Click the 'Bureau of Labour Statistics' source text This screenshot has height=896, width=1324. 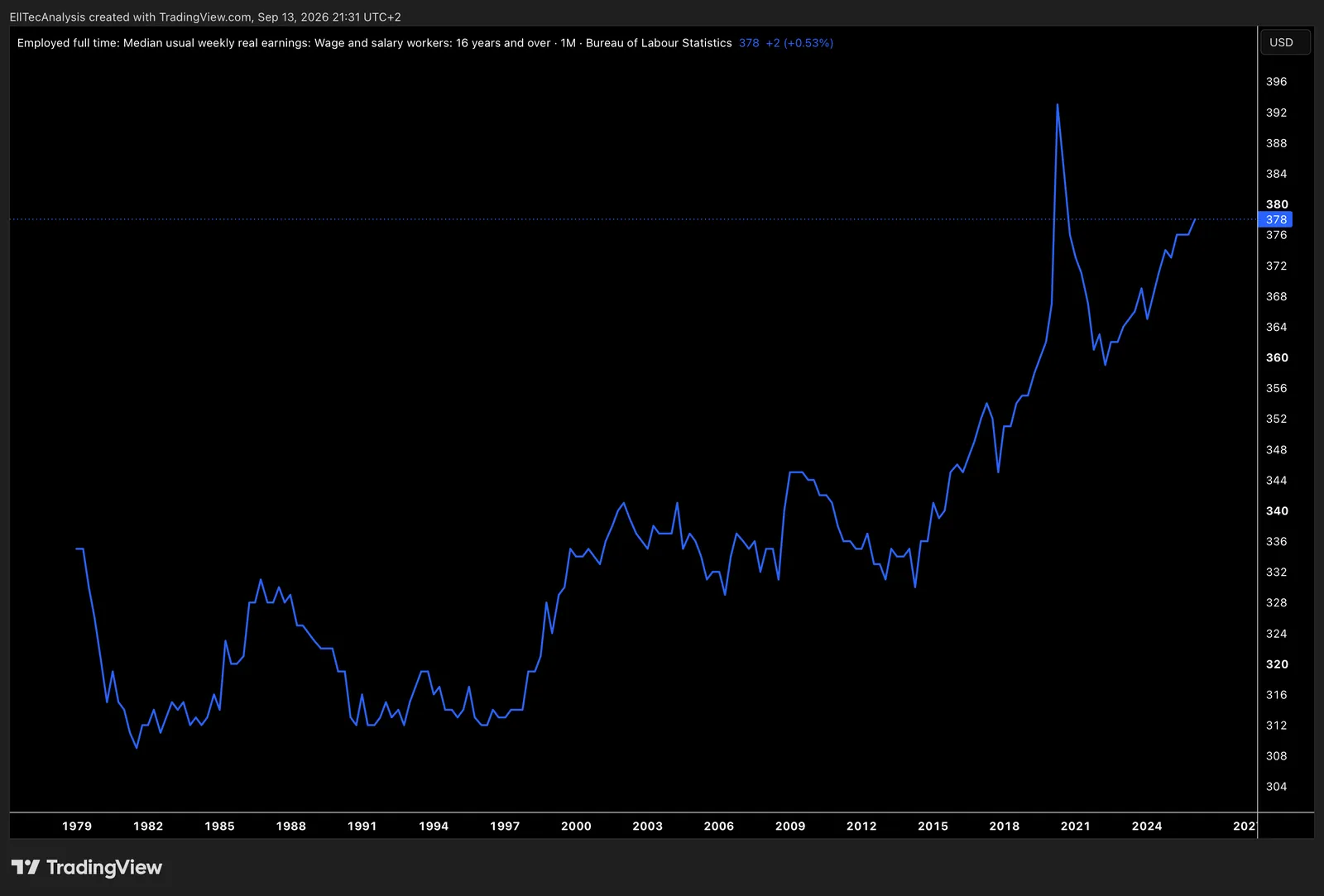659,43
